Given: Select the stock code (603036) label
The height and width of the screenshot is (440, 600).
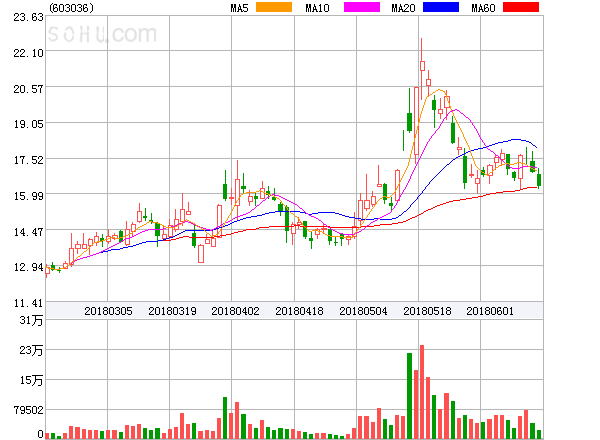Looking at the screenshot, I should click(71, 8).
